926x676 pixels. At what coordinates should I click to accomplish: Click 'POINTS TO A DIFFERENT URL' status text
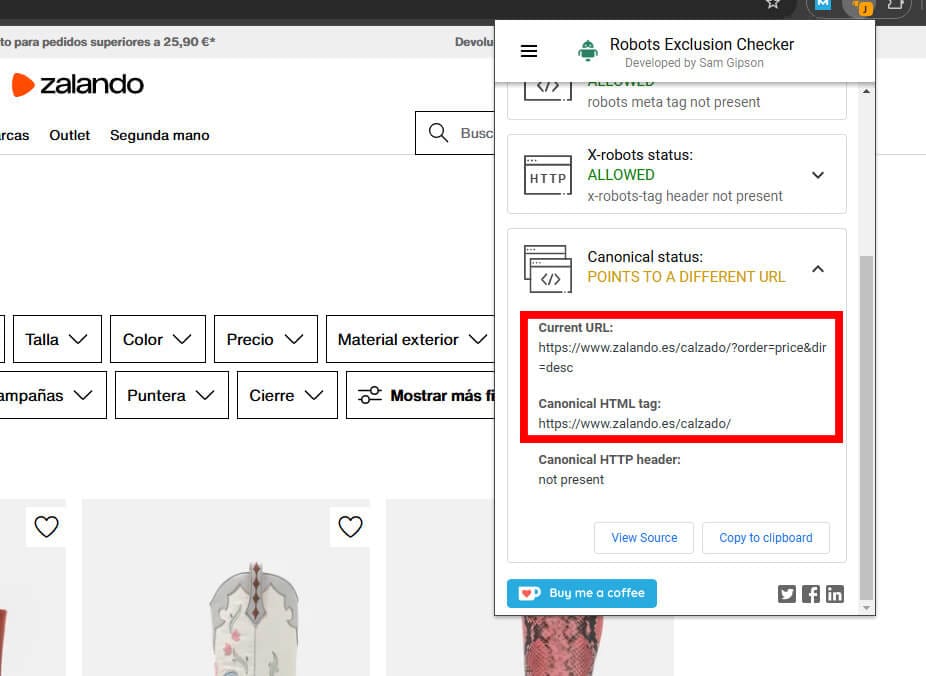pos(686,277)
